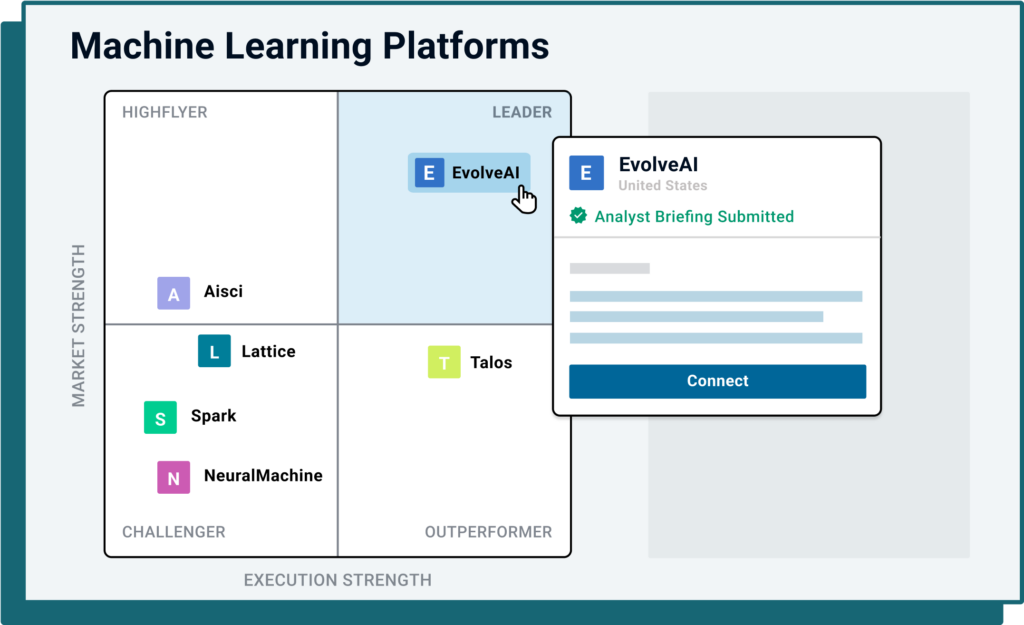
Task: Select the HIGHFLYER quadrant label
Action: pos(165,112)
